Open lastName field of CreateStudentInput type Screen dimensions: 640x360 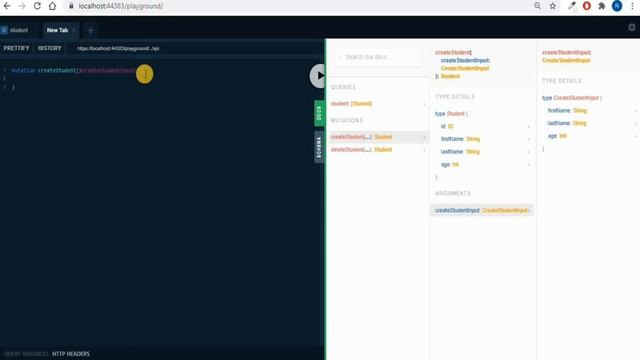(589, 123)
